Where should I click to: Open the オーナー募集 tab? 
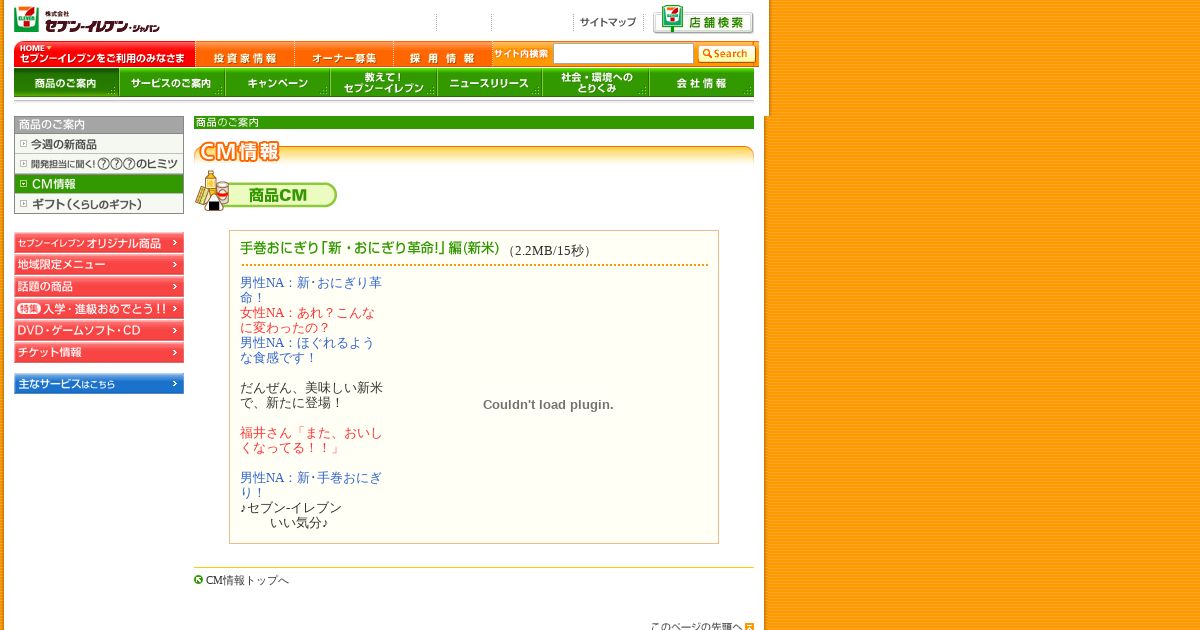click(344, 54)
